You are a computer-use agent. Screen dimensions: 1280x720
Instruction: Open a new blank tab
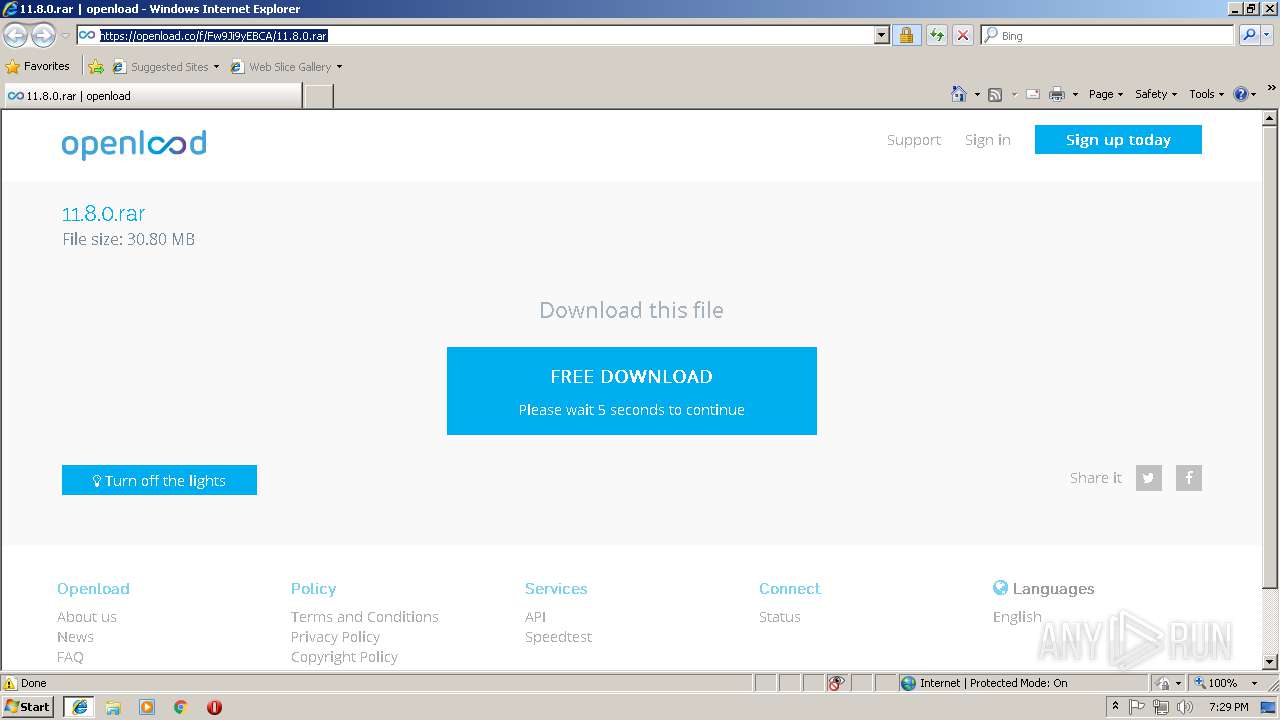(318, 96)
